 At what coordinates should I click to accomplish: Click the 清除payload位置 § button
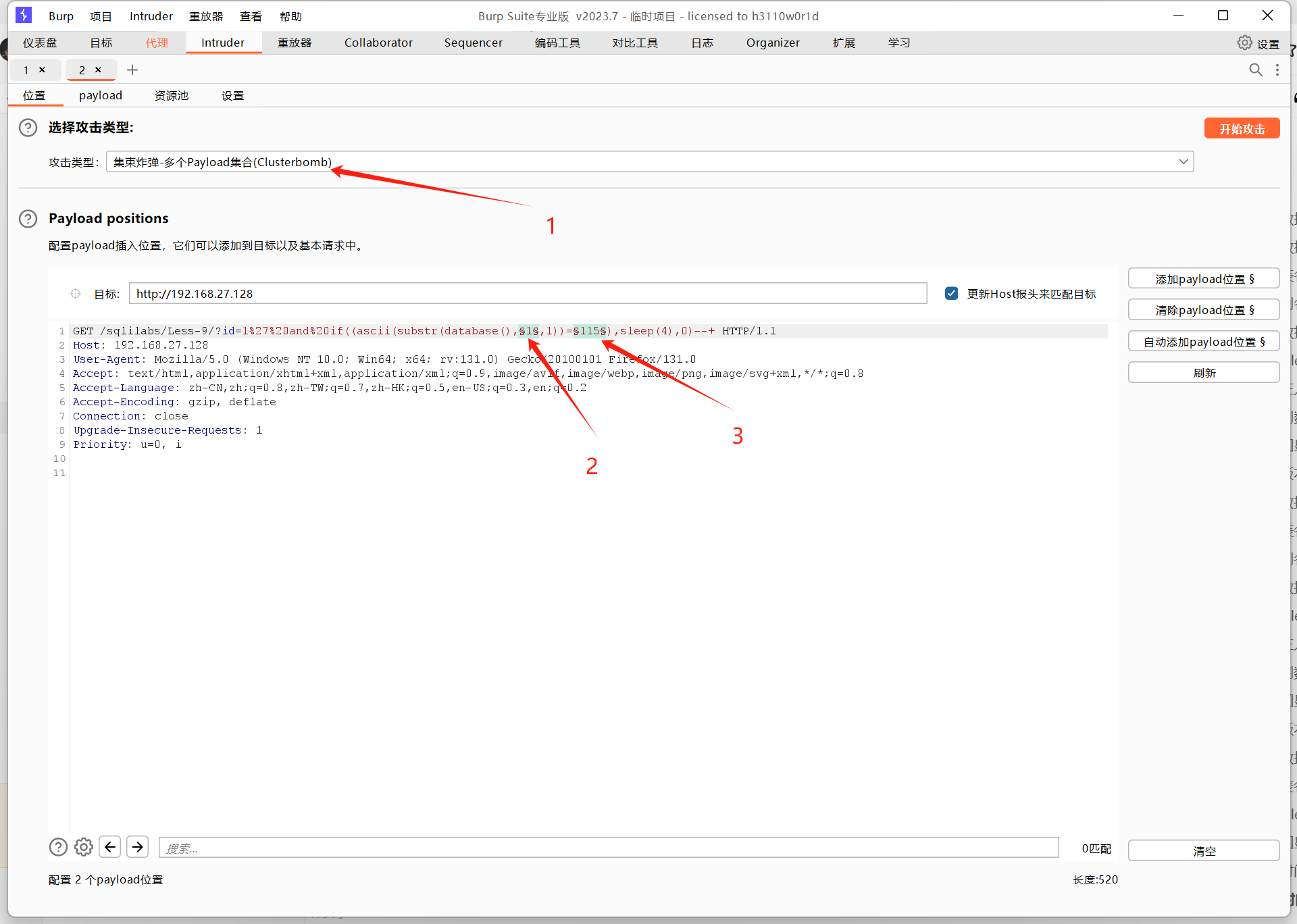tap(1204, 310)
